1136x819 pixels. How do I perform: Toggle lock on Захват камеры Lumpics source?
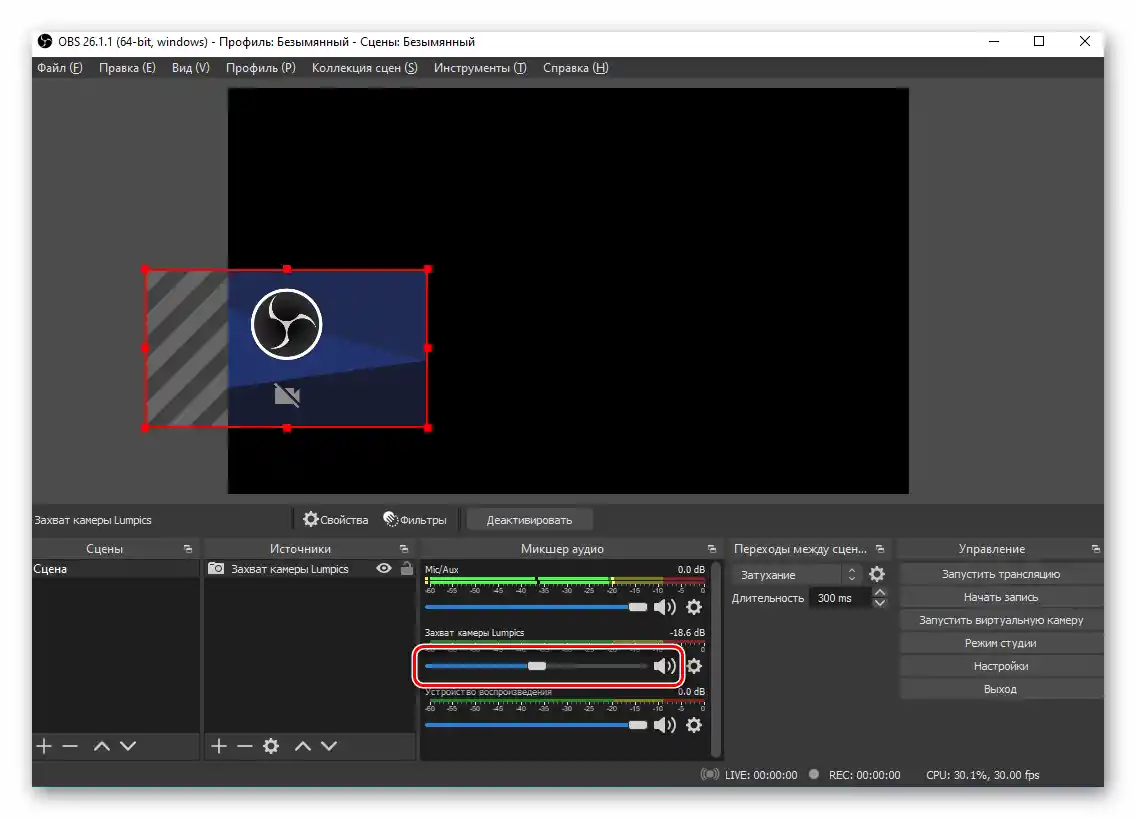(406, 568)
